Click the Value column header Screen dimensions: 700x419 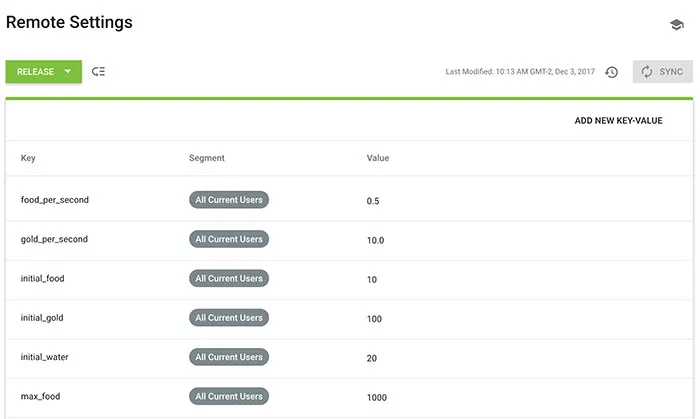(x=378, y=158)
